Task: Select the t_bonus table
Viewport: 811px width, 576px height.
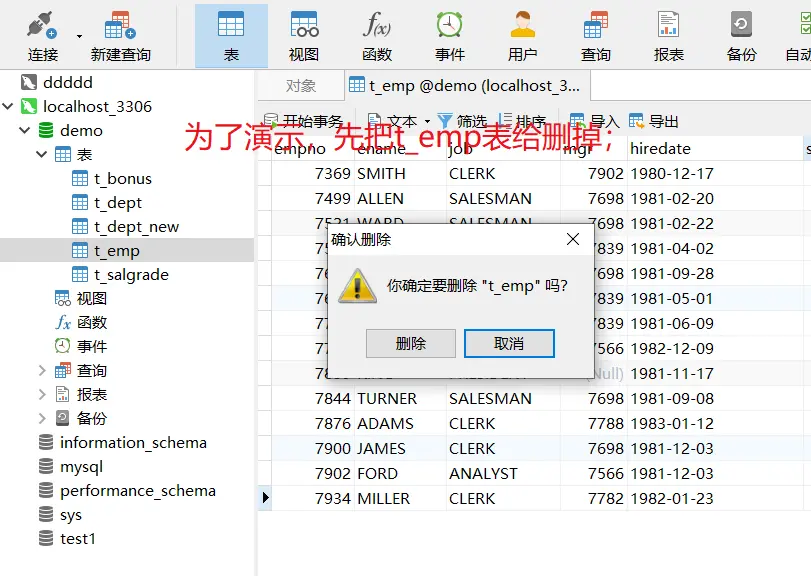Action: point(123,178)
